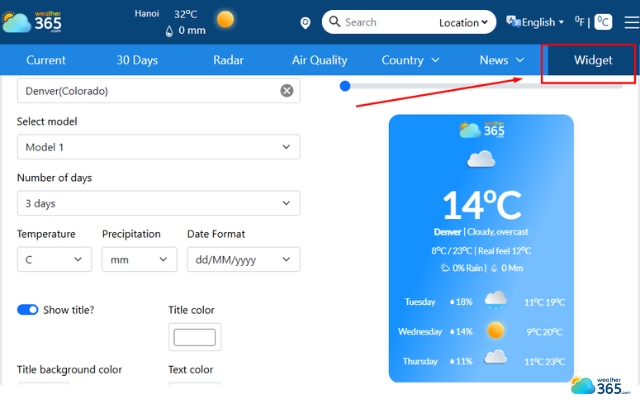
Task: Click the location pin icon
Action: tap(305, 23)
